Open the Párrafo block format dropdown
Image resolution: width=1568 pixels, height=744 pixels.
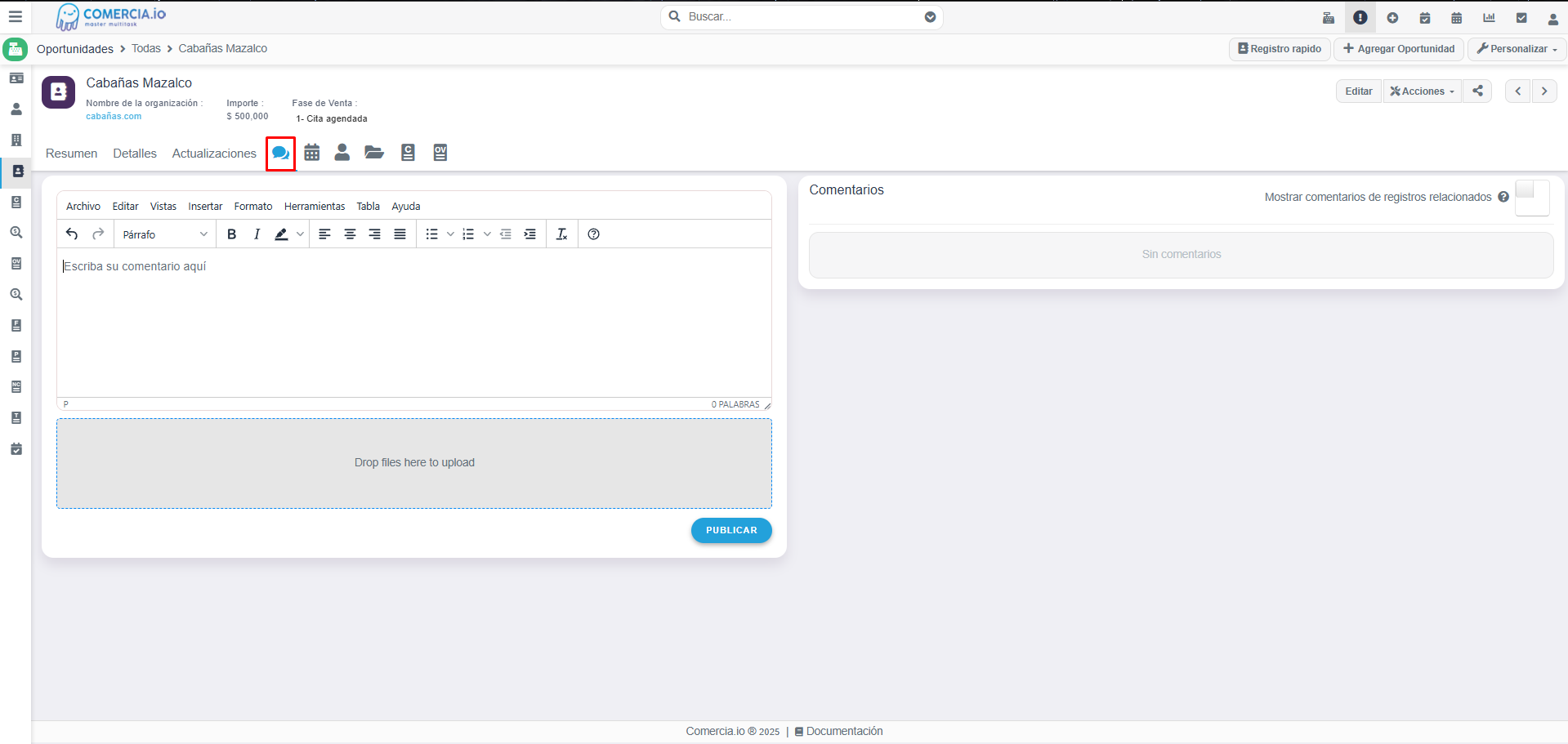click(164, 234)
